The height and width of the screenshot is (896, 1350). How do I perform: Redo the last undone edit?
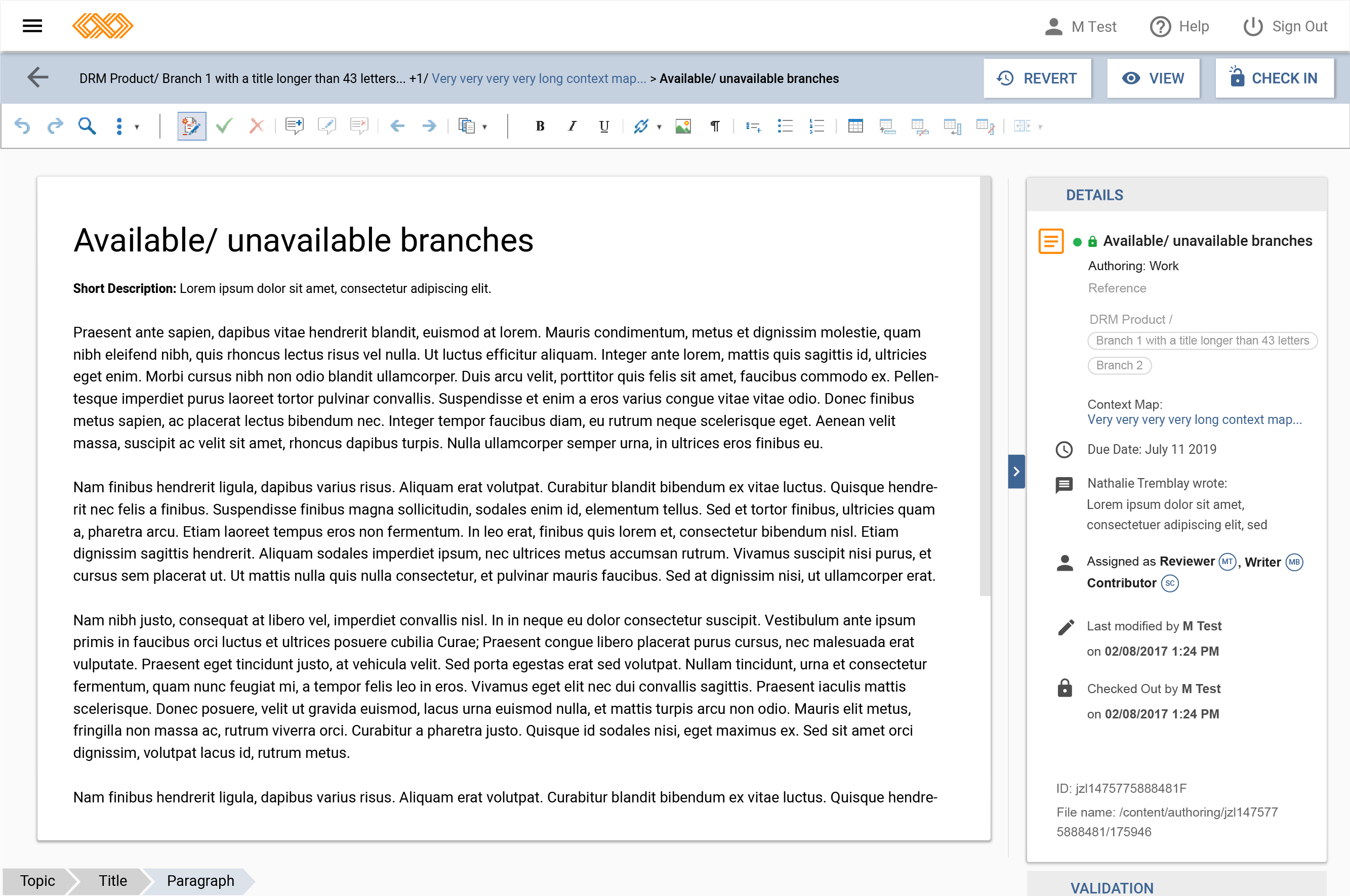[x=55, y=125]
